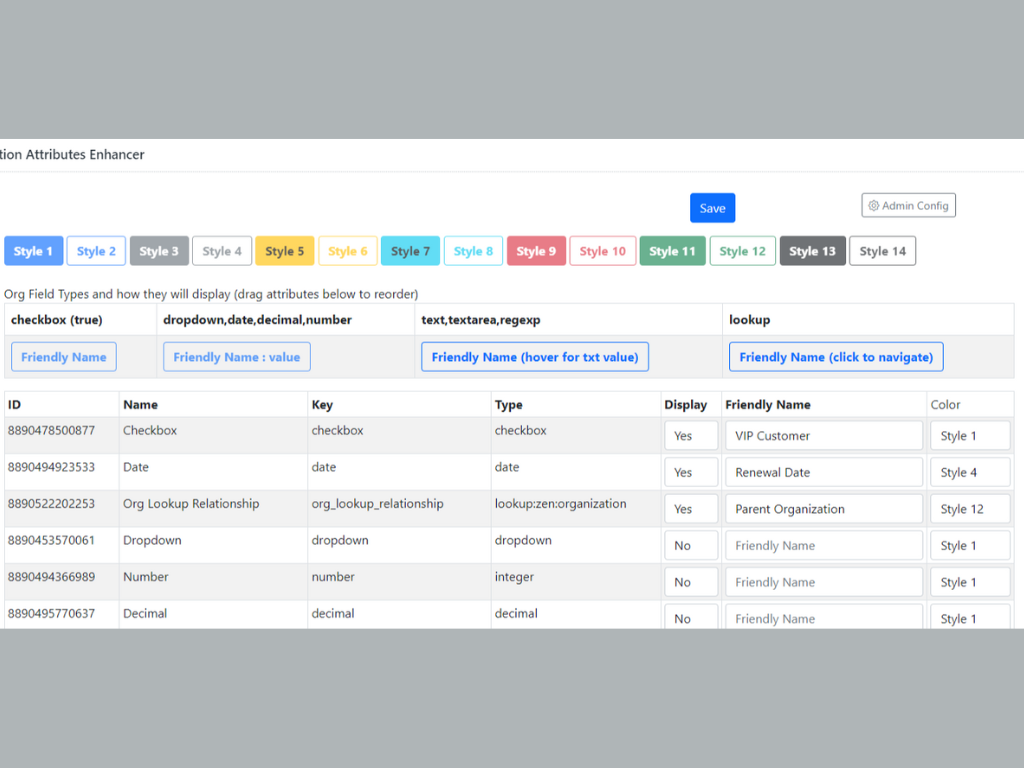Open Admin Config with gear icon
Viewport: 1024px width, 768px height.
click(908, 205)
